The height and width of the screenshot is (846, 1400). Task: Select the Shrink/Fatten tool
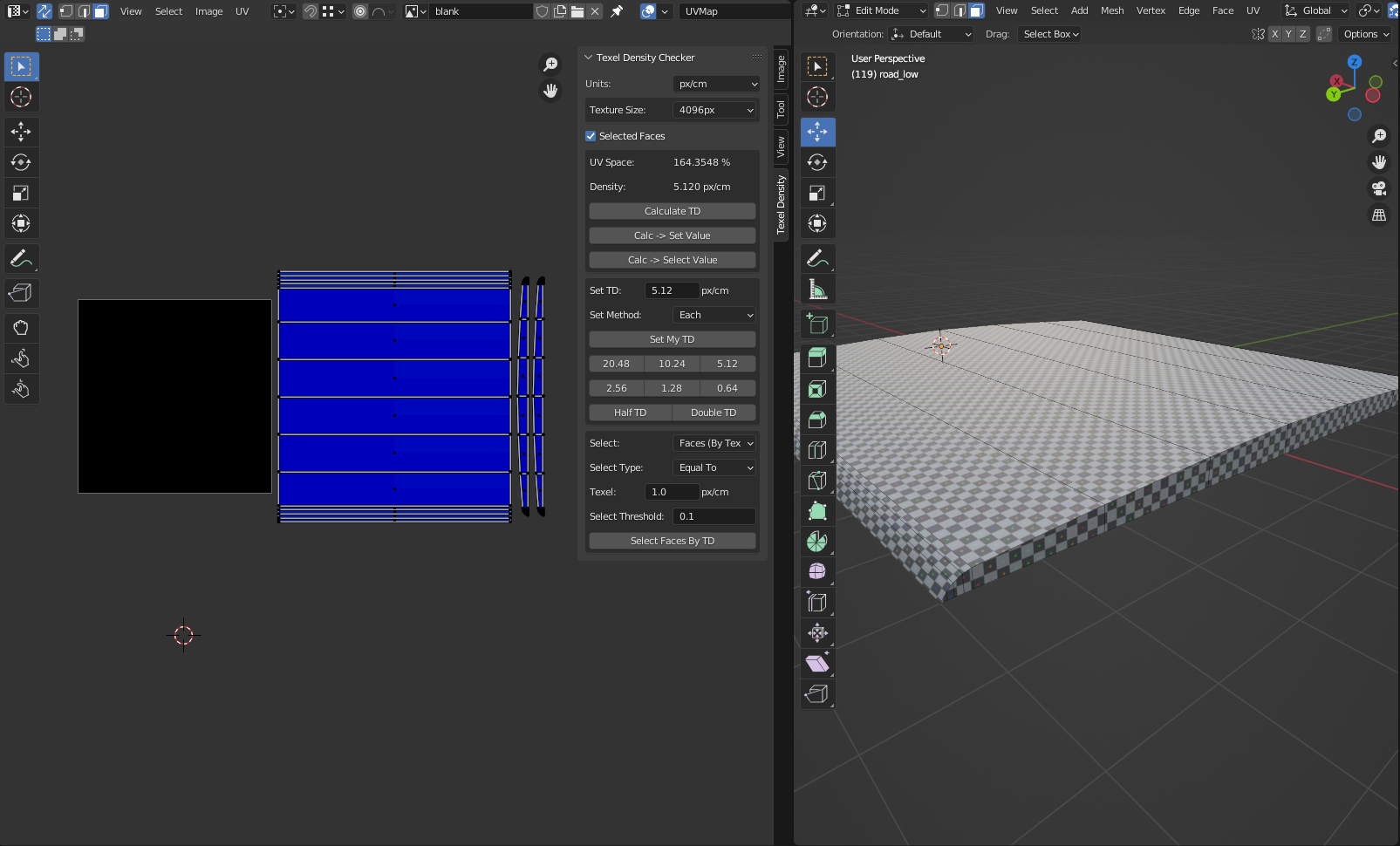click(817, 633)
